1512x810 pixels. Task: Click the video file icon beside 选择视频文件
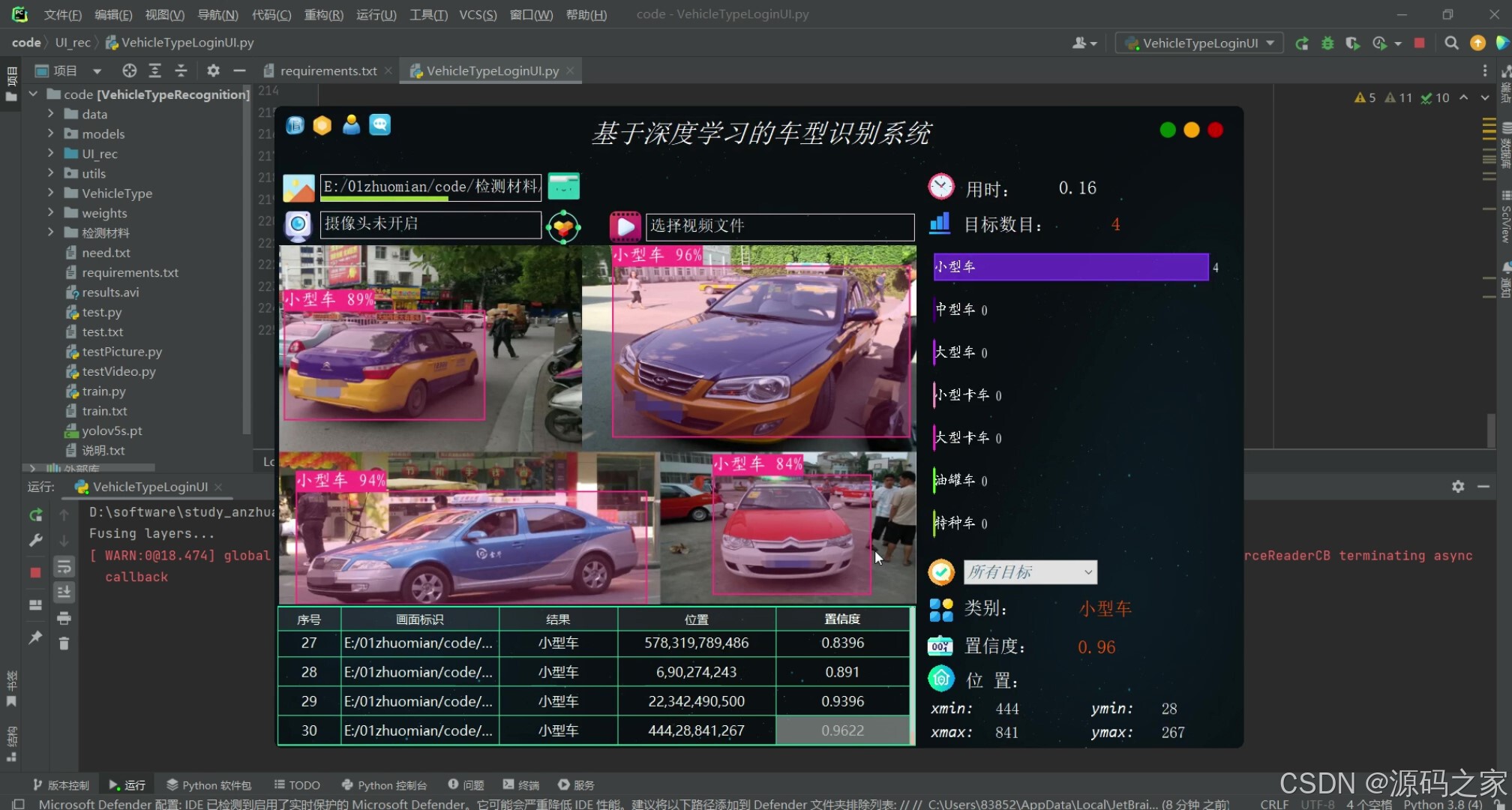click(625, 226)
